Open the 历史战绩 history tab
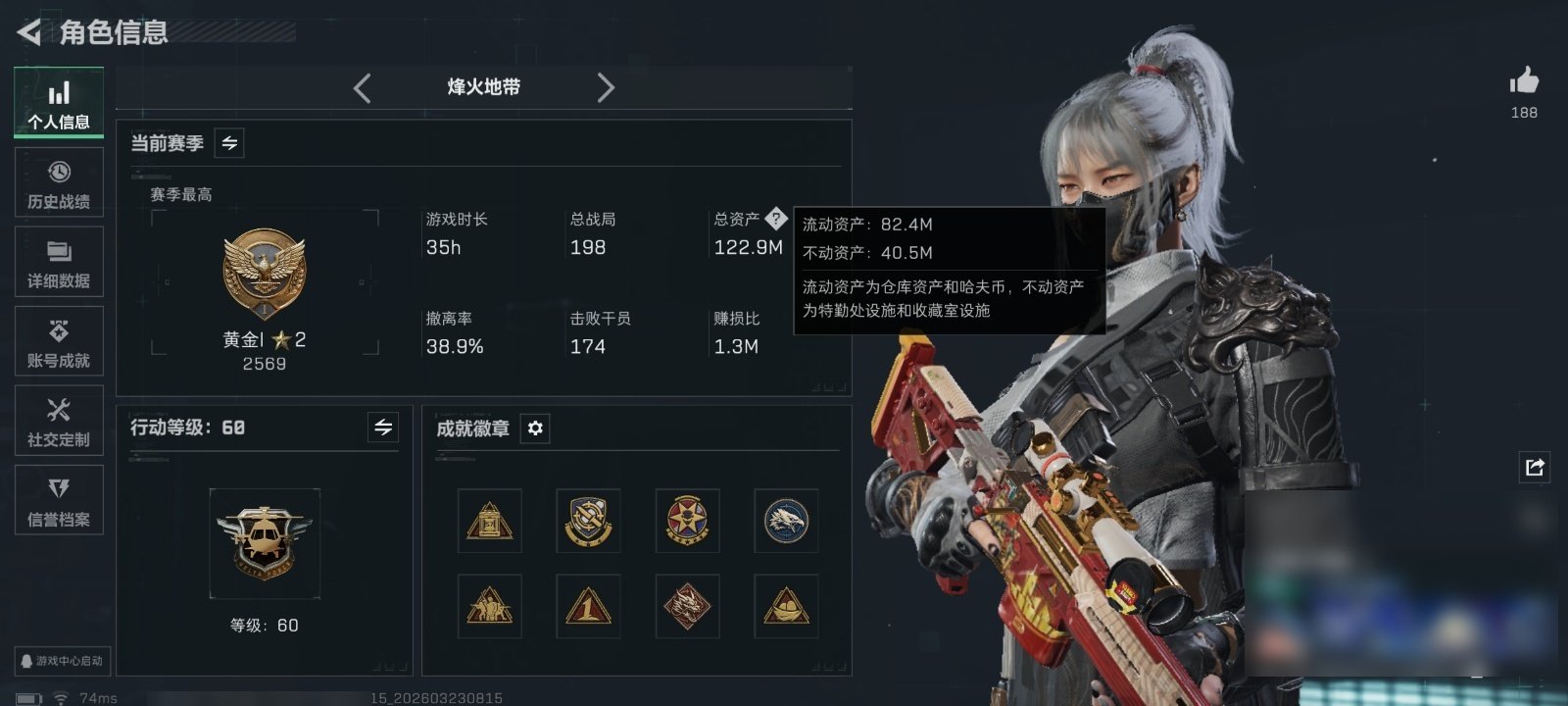 tap(59, 182)
